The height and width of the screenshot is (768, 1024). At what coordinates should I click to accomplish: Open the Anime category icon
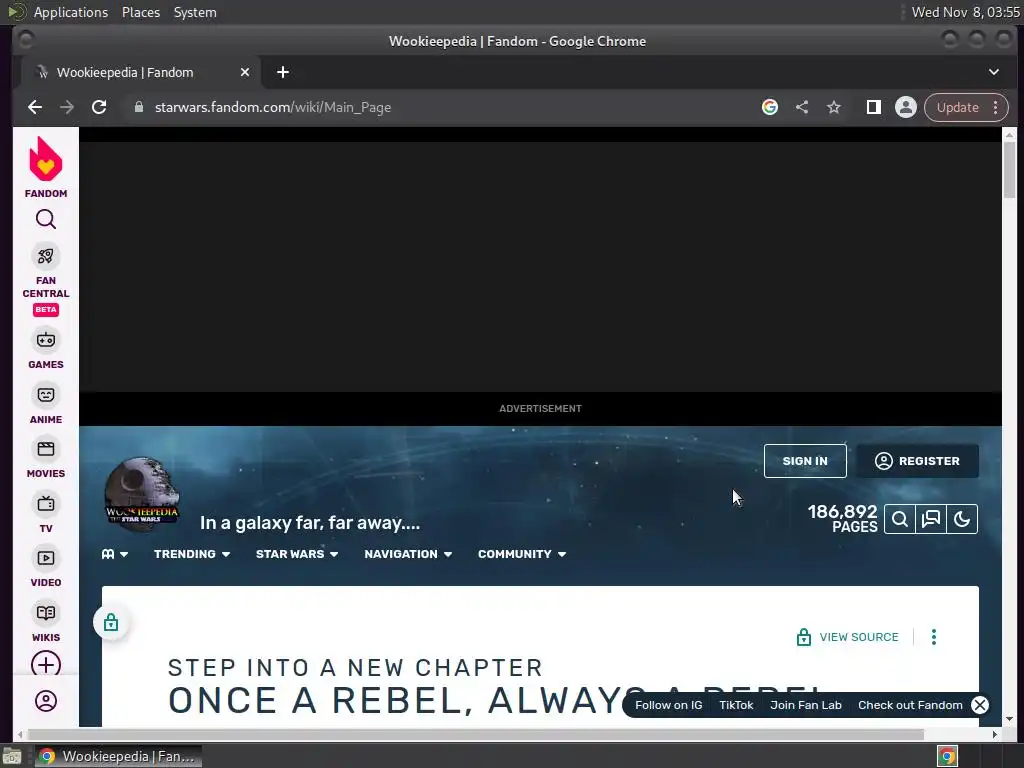pos(46,394)
